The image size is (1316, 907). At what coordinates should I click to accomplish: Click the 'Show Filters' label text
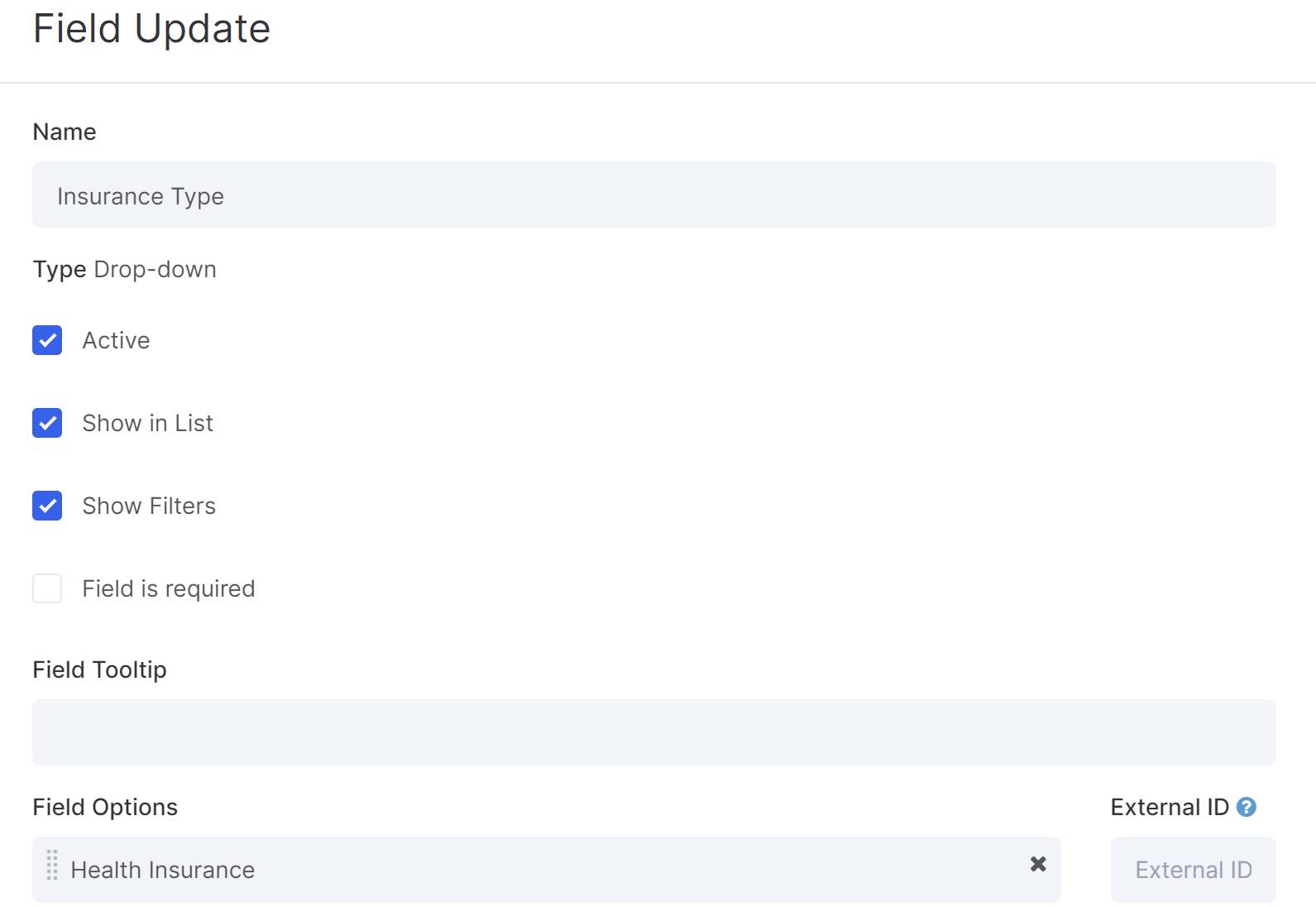pos(149,506)
